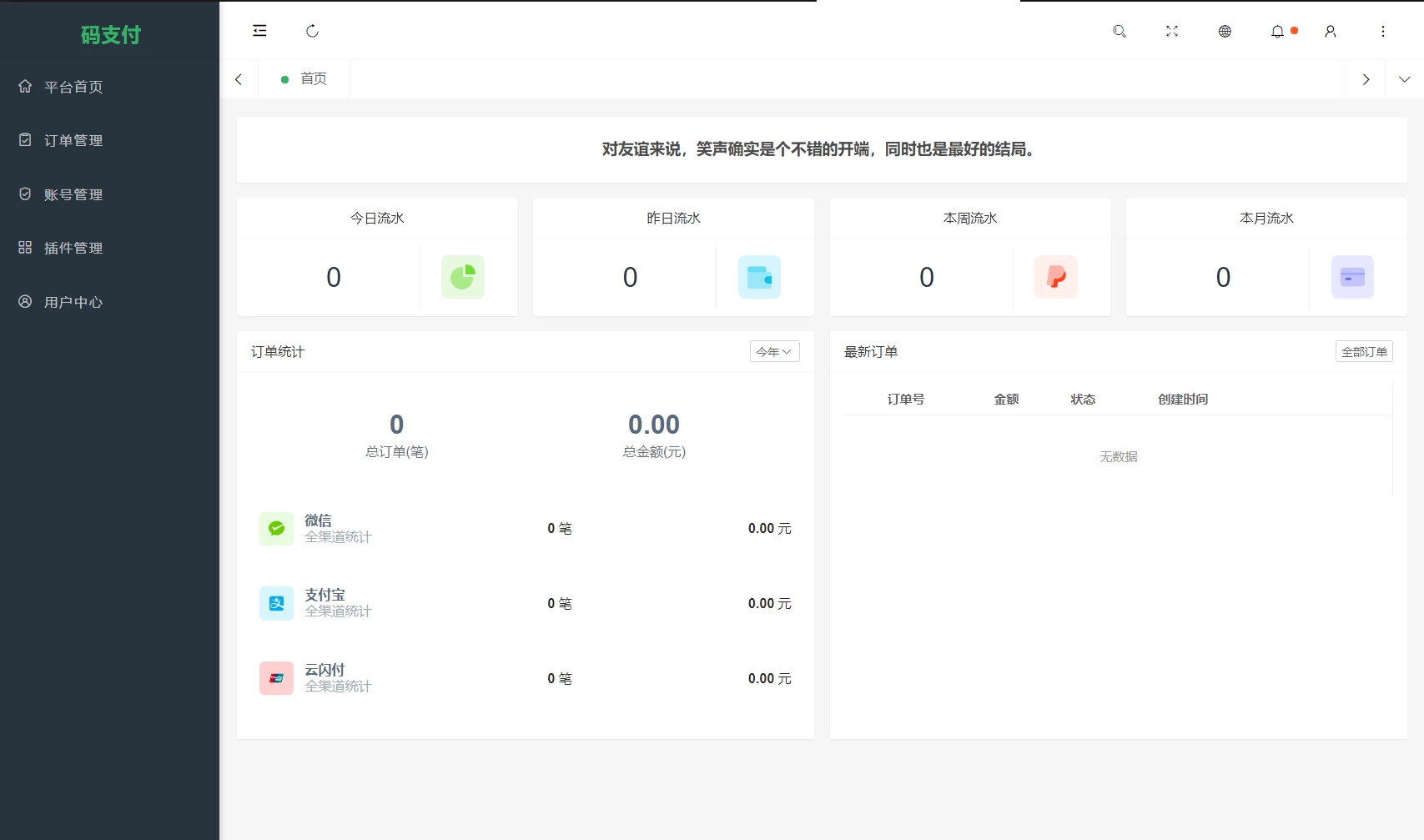Open the 今年 year filter dropdown
This screenshot has height=840, width=1424.
click(774, 351)
